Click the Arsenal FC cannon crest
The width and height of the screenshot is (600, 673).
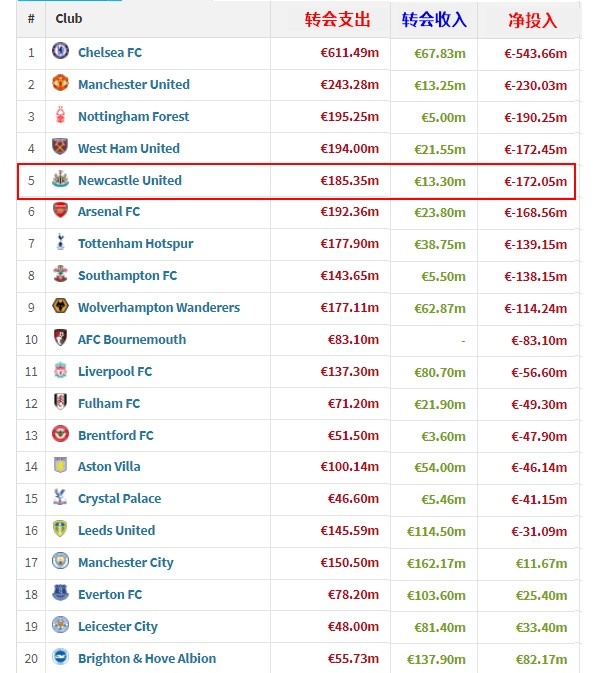click(x=60, y=210)
